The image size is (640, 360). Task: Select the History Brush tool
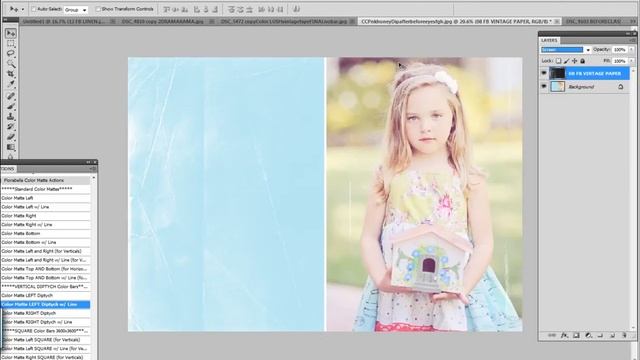click(x=11, y=127)
